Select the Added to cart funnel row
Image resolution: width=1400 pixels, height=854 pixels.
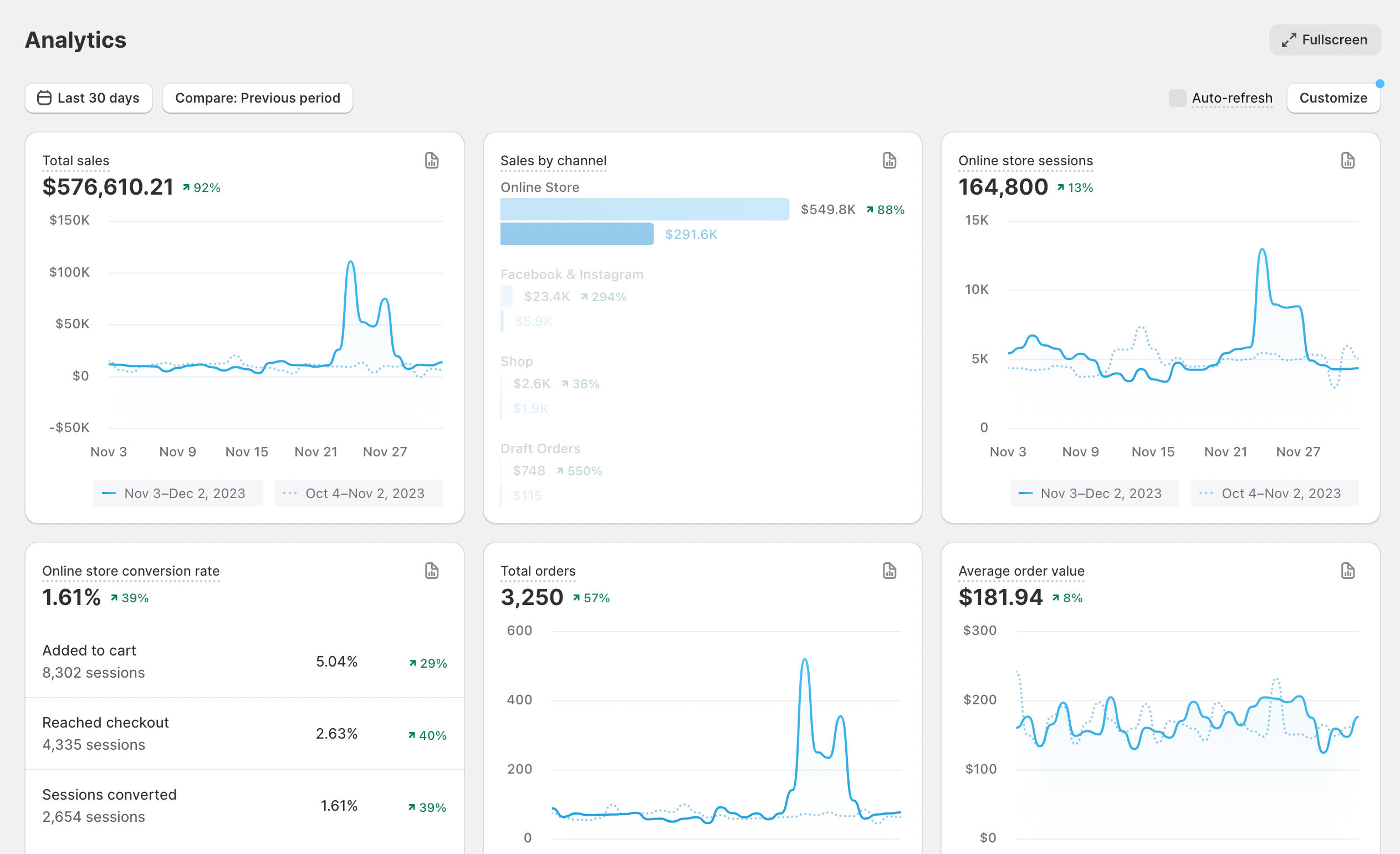tap(244, 661)
